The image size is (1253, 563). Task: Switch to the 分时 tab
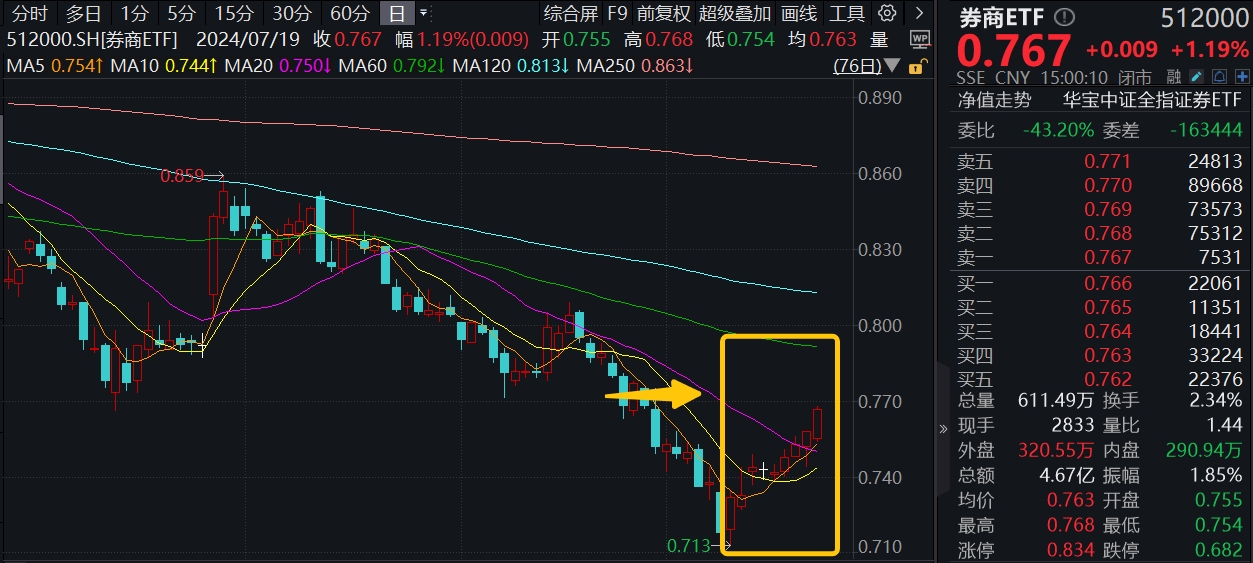pos(29,13)
